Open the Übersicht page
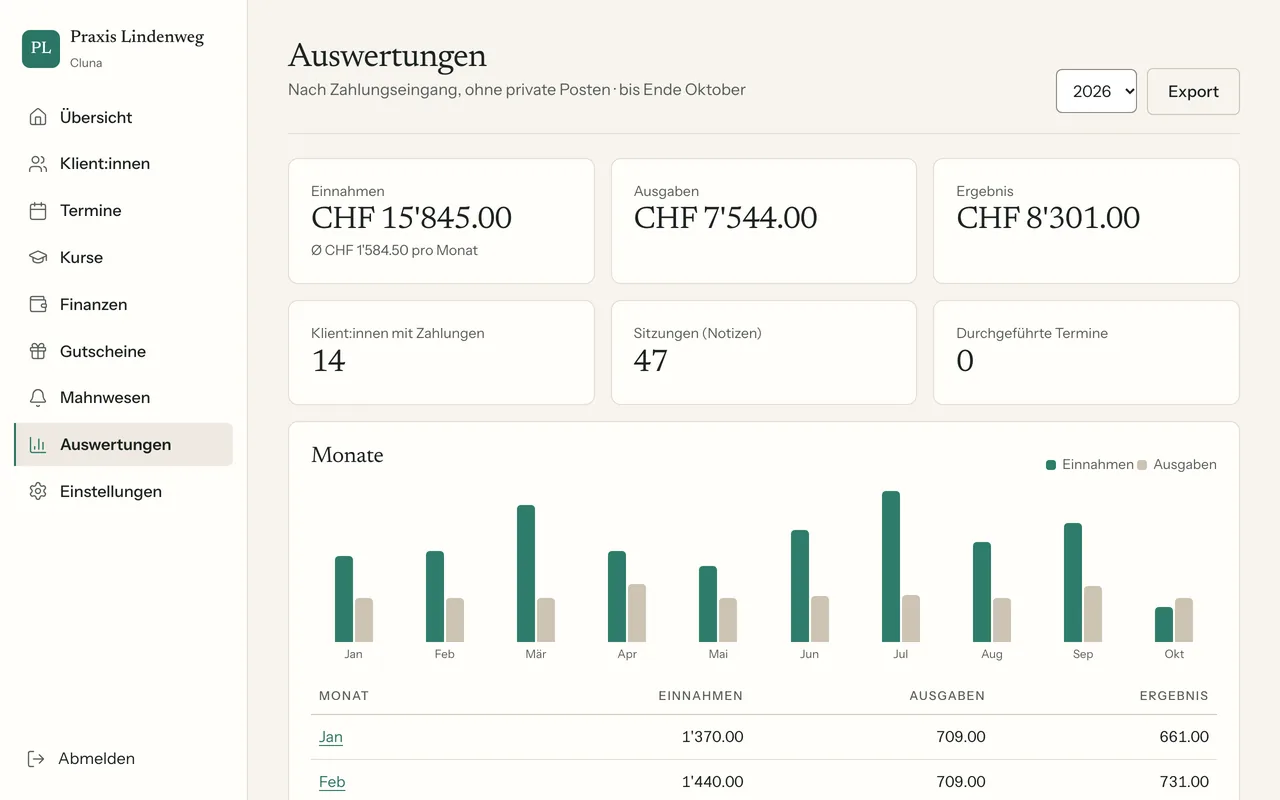The height and width of the screenshot is (800, 1280). [x=124, y=117]
